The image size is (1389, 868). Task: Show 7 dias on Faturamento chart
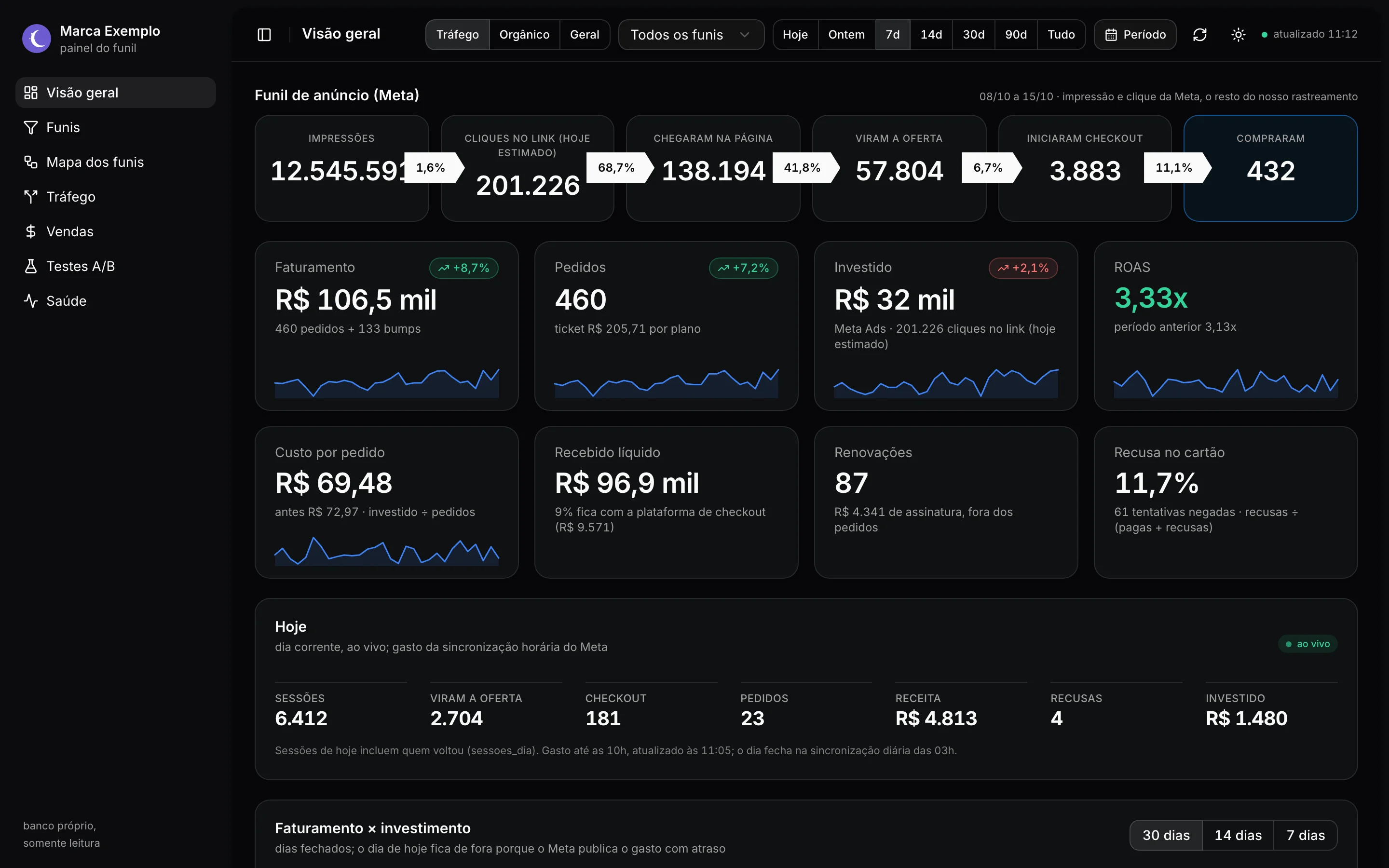pos(1305,835)
